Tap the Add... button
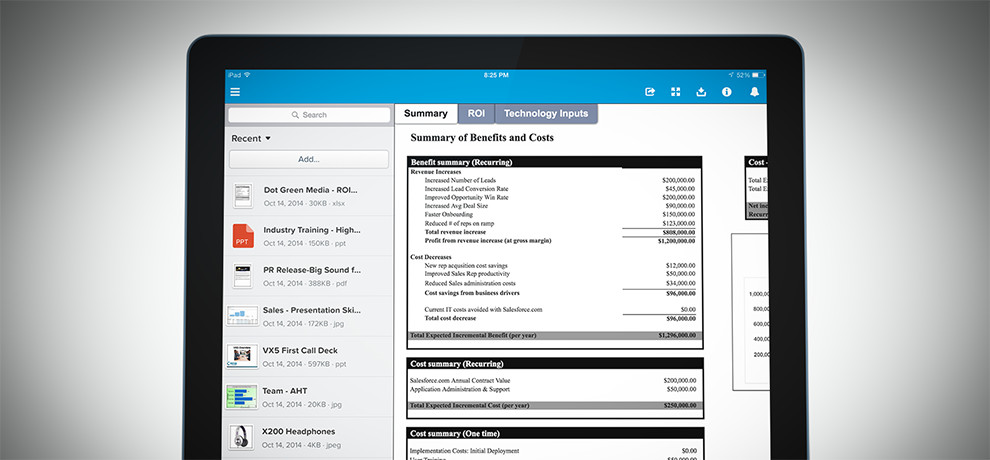Screen dimensions: 990x460 click(x=309, y=159)
